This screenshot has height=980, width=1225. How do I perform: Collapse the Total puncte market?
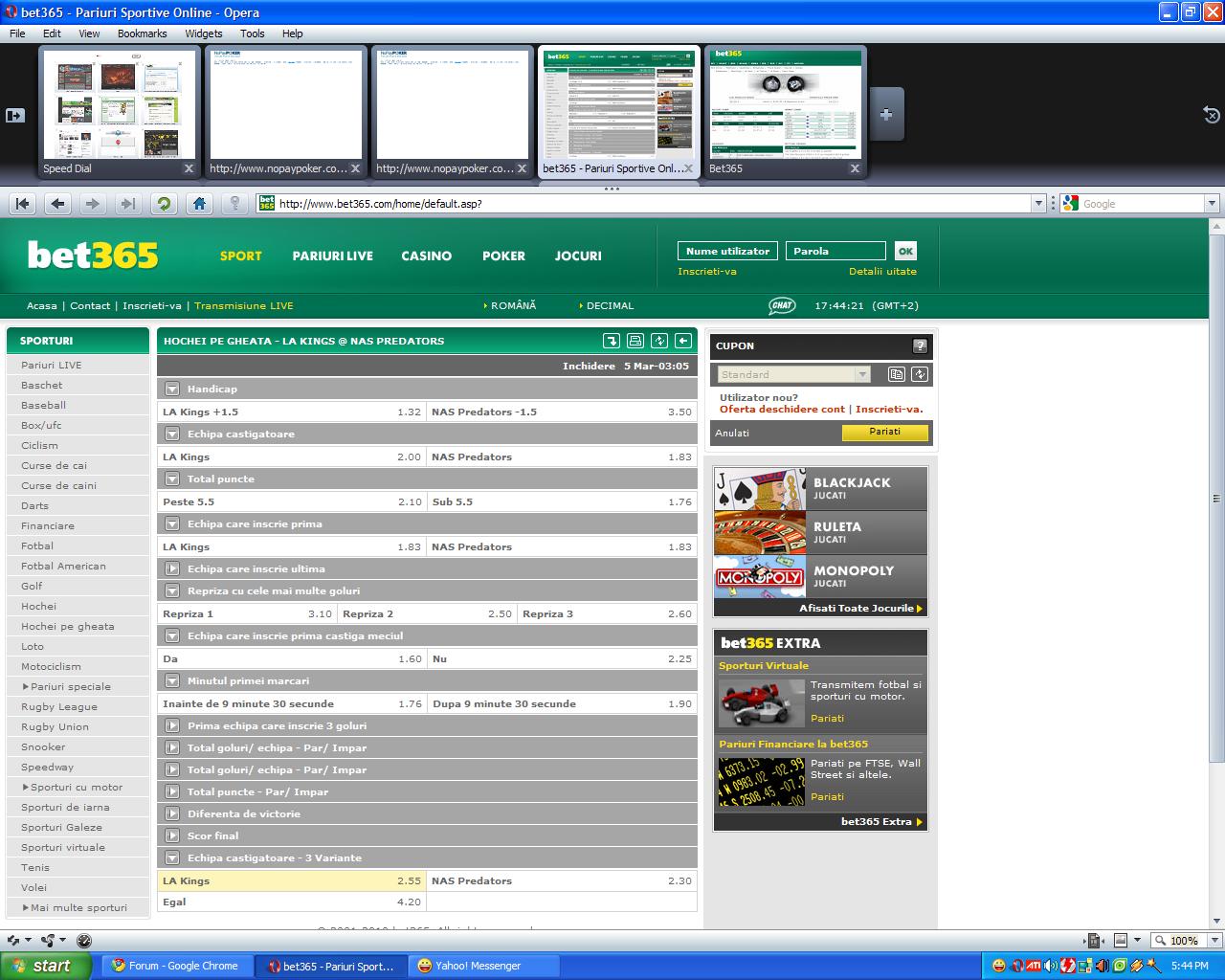(172, 479)
